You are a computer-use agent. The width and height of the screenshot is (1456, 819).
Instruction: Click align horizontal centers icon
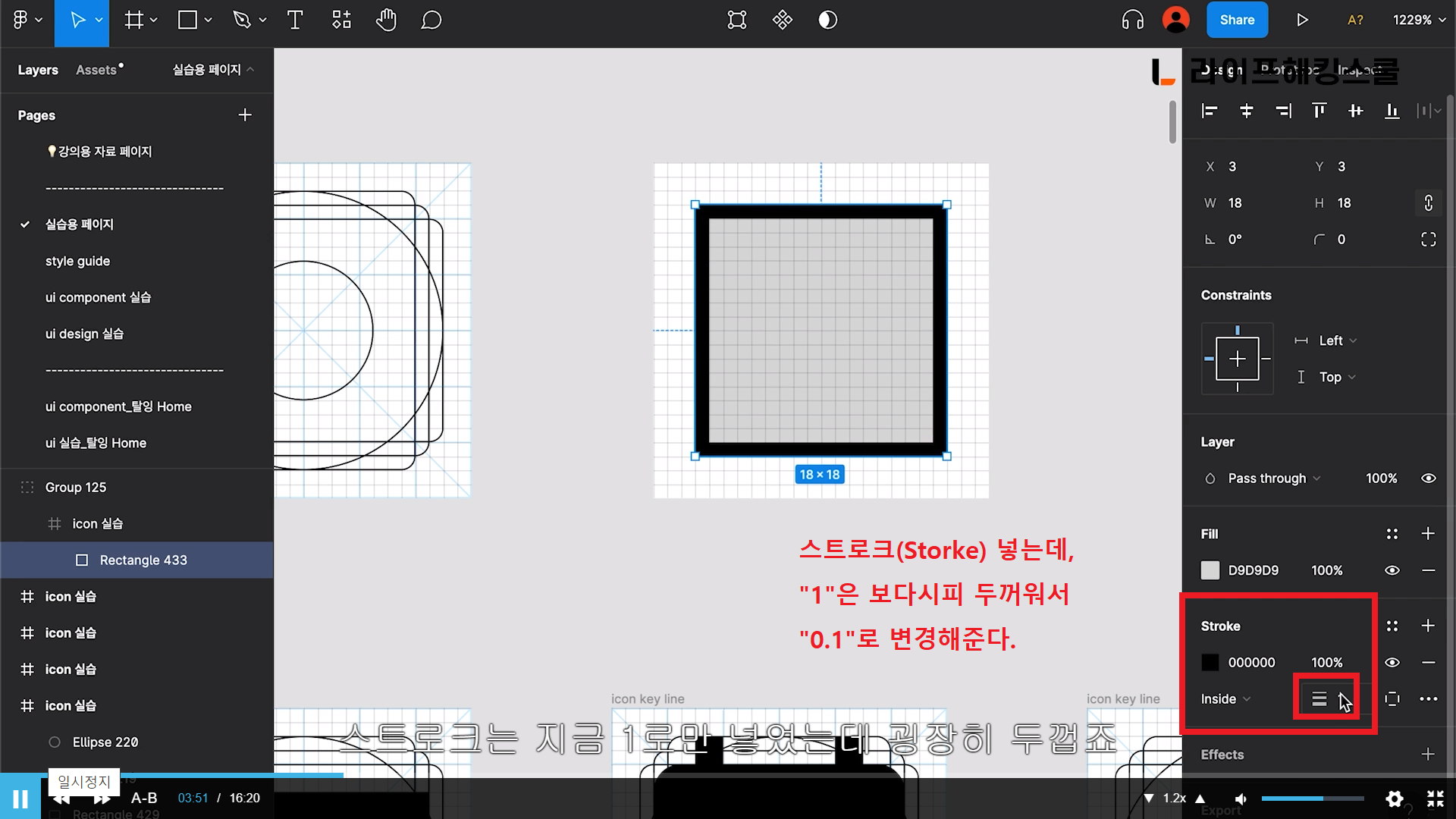pyautogui.click(x=1246, y=111)
